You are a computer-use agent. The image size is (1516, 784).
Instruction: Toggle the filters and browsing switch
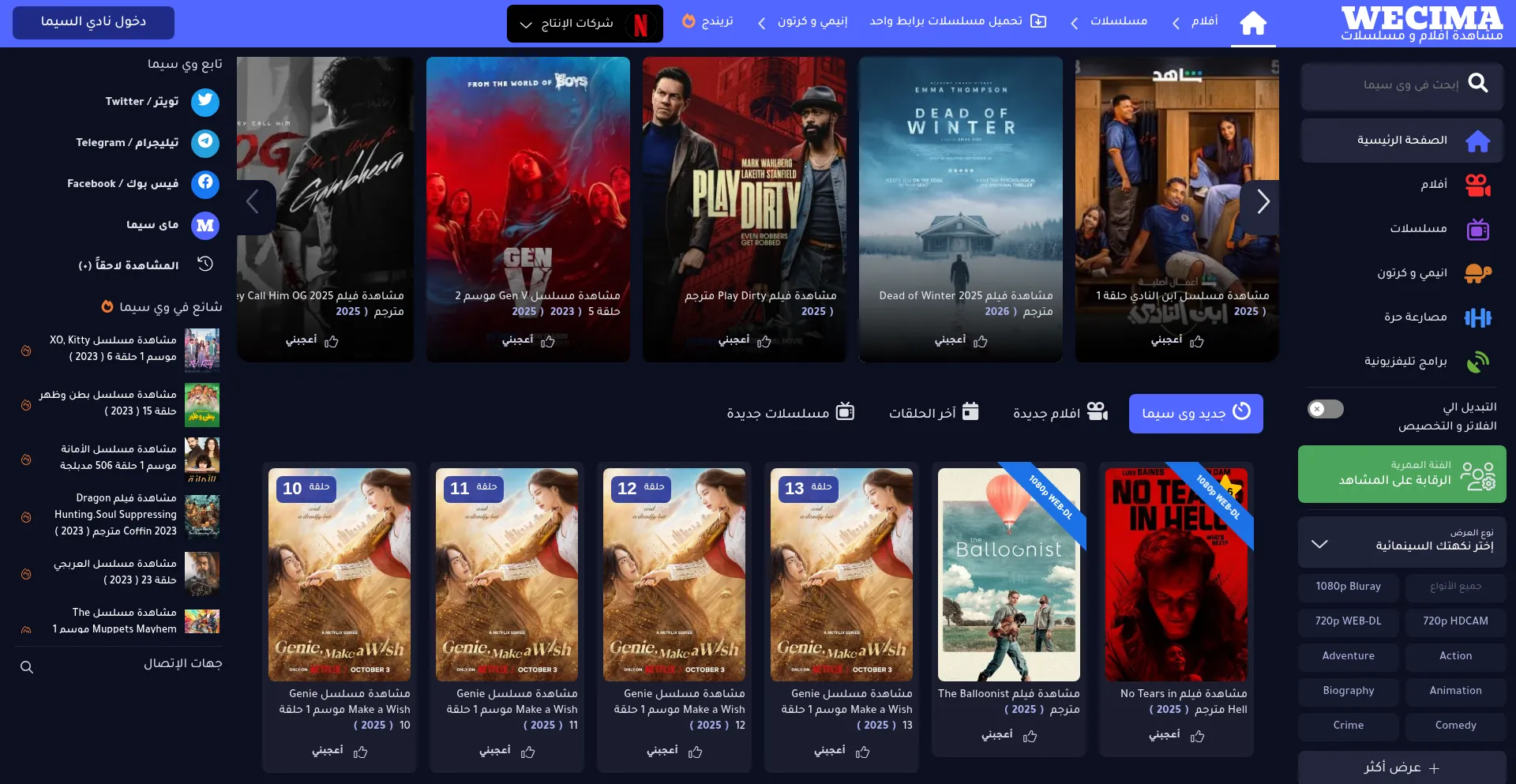(1325, 409)
